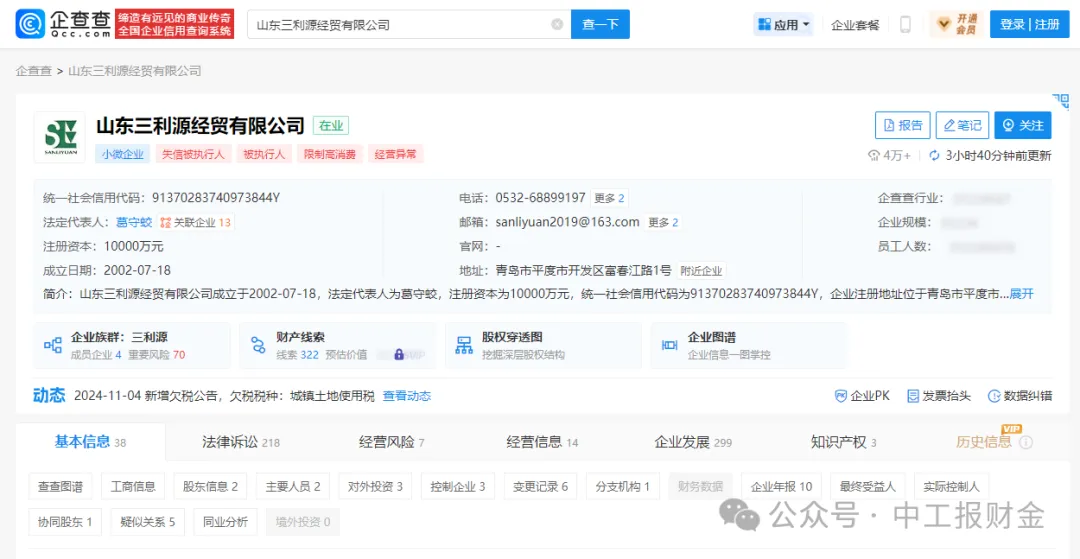
Task: Click the 重要风险 70 count
Action: [156, 355]
